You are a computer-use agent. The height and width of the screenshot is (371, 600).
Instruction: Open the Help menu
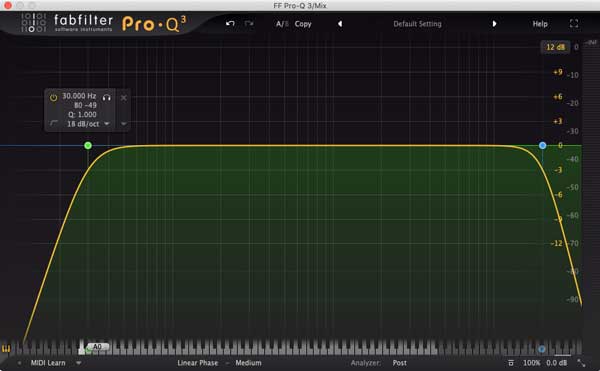click(540, 24)
